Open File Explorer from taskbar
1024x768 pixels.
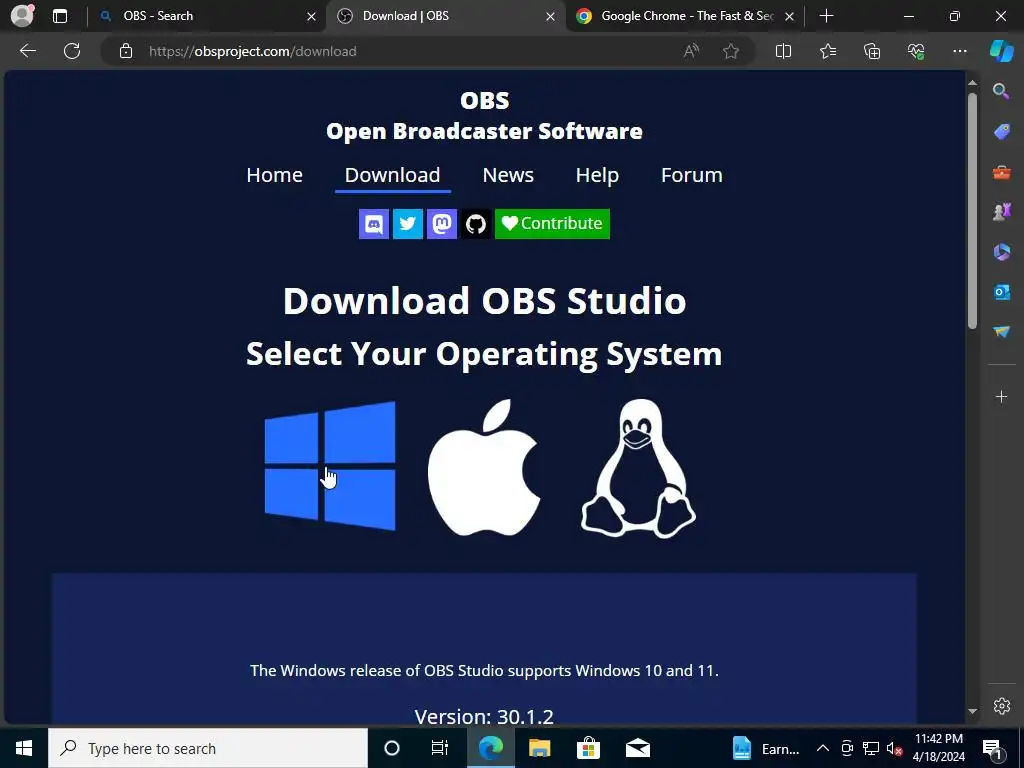click(539, 748)
